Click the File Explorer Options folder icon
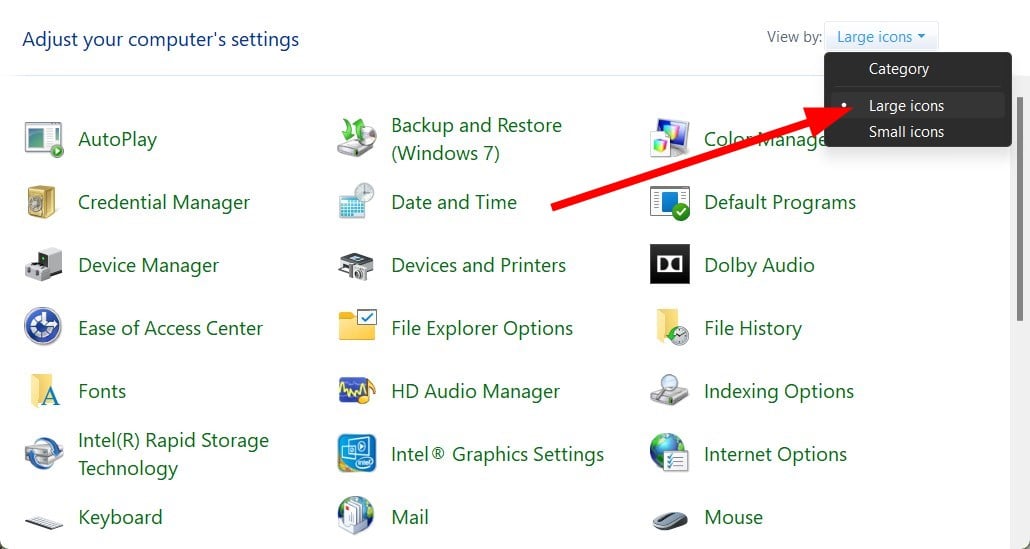 tap(357, 325)
